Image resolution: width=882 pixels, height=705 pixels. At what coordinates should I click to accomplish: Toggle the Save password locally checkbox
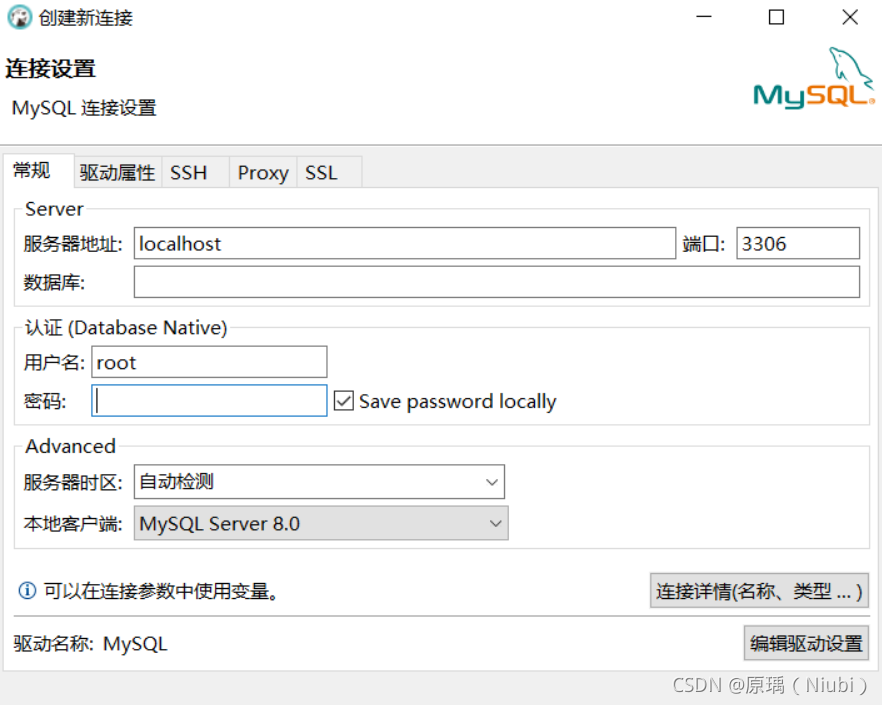tap(344, 401)
